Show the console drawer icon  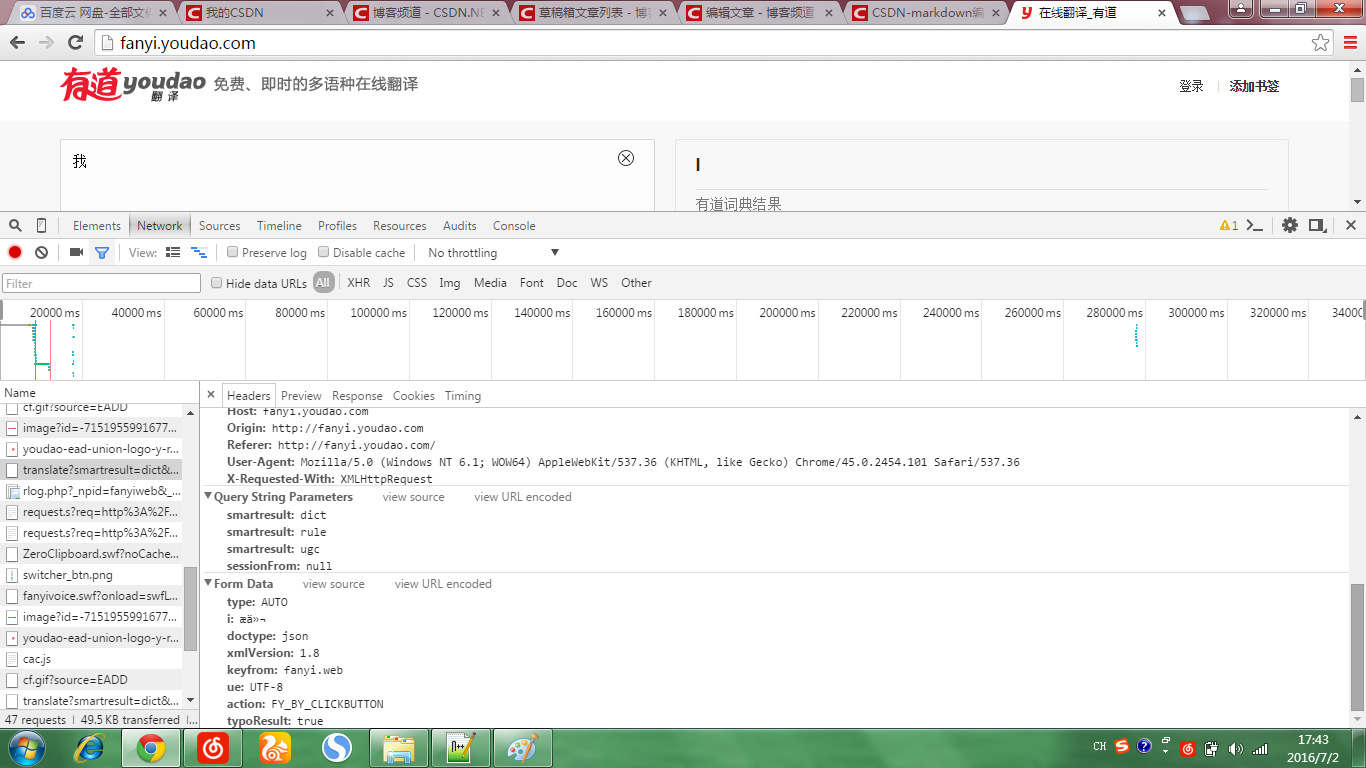(x=1254, y=225)
